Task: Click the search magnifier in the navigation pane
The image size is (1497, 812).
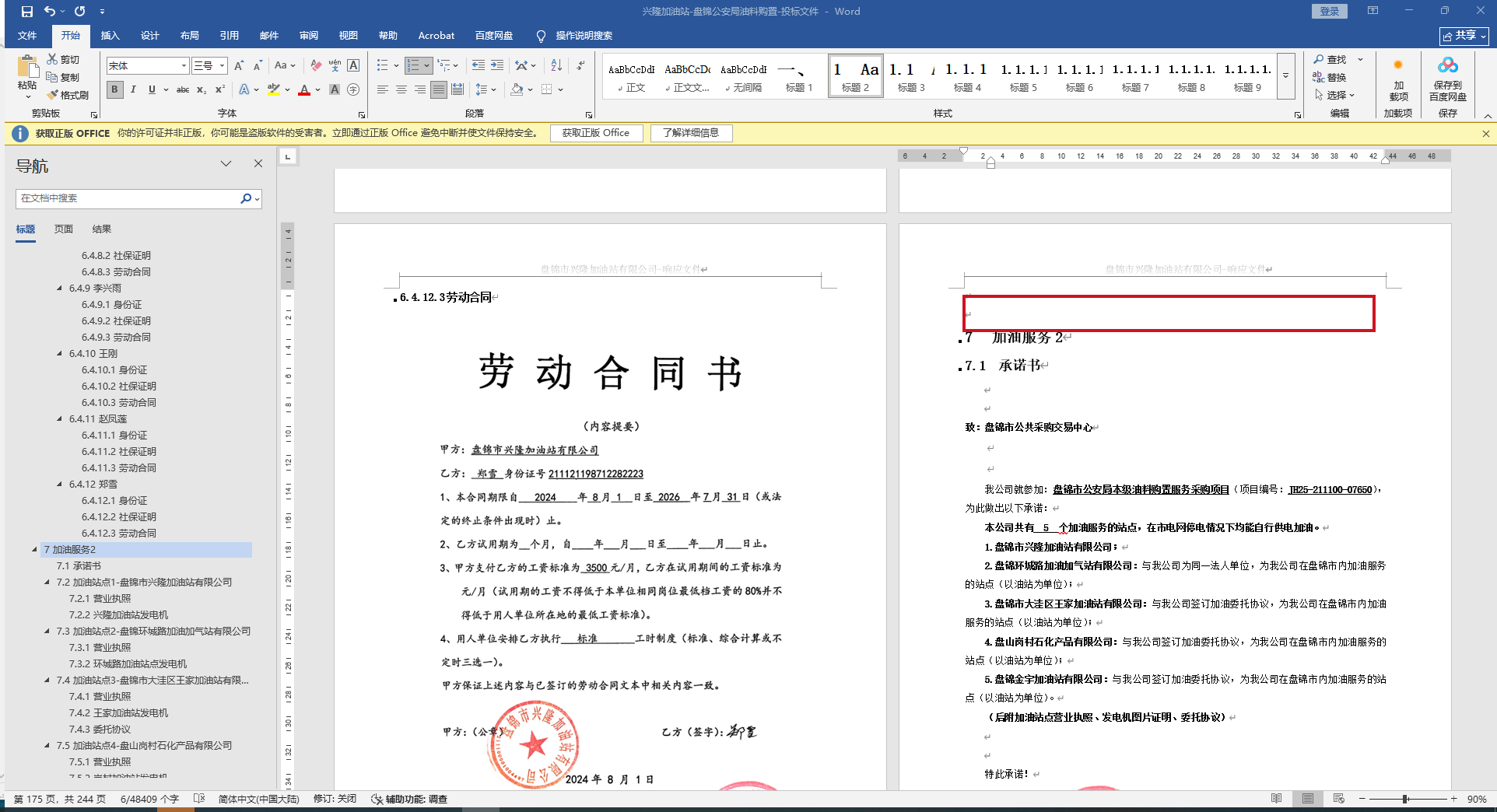Action: [246, 198]
